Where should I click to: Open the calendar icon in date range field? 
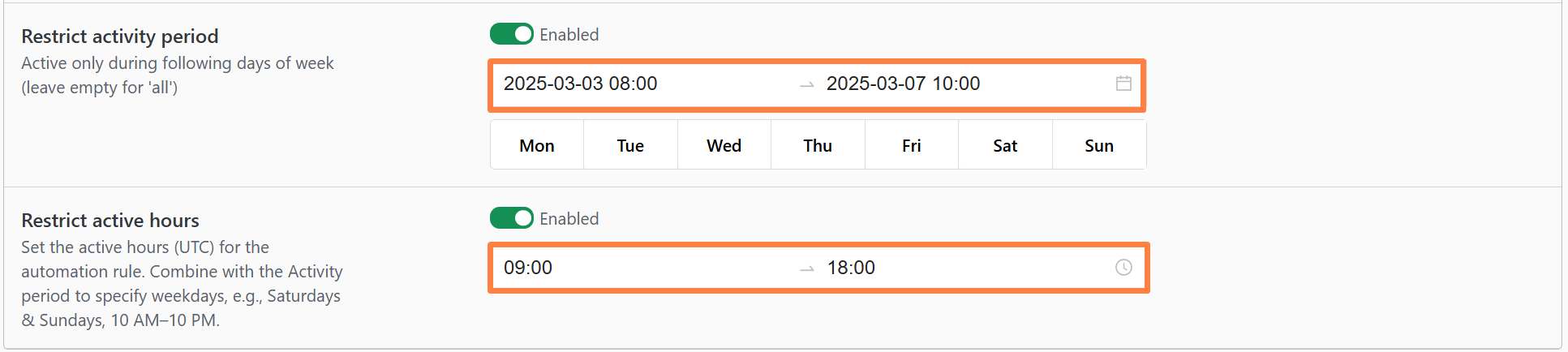pos(1123,84)
